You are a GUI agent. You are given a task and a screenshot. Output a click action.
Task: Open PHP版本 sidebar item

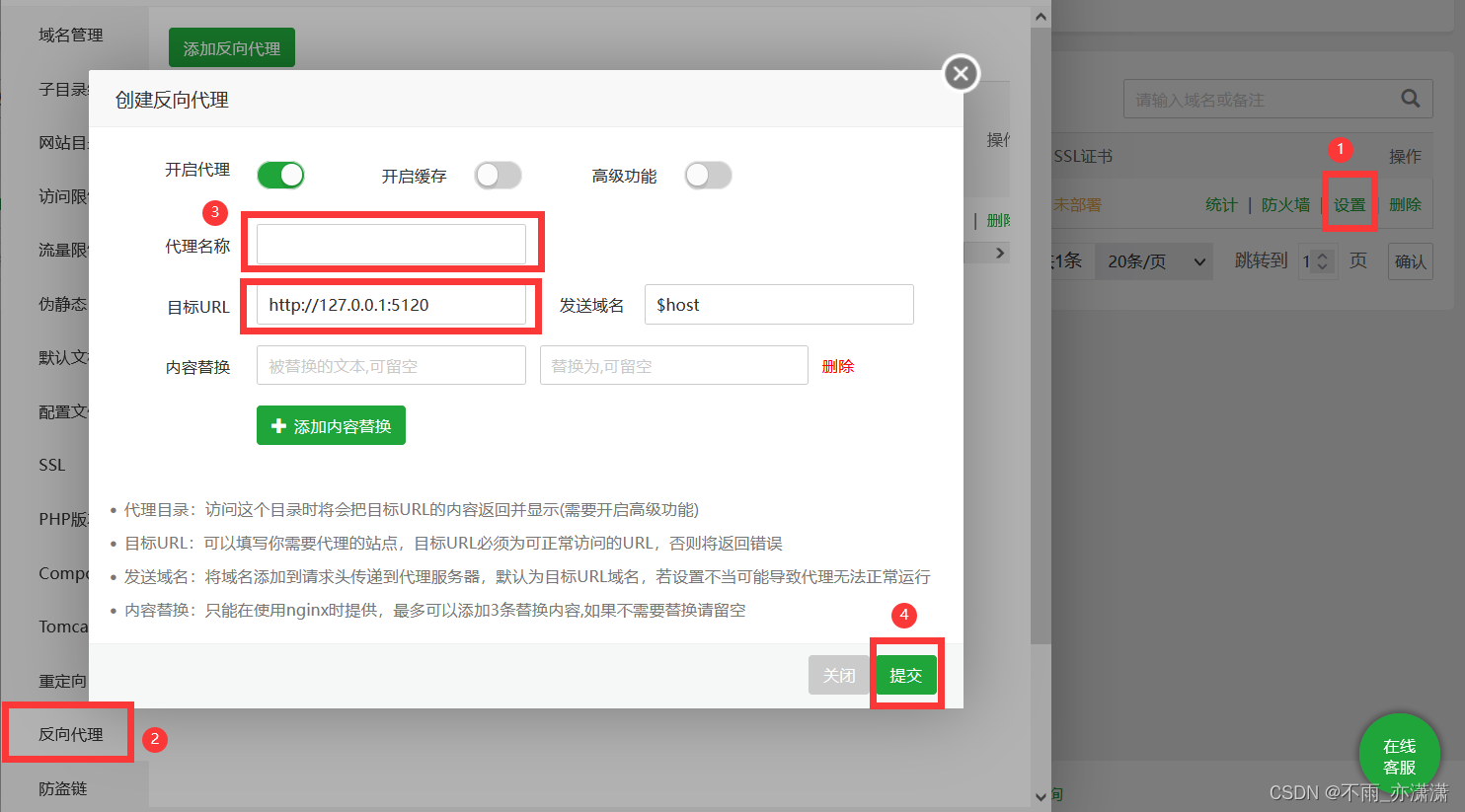coord(63,519)
